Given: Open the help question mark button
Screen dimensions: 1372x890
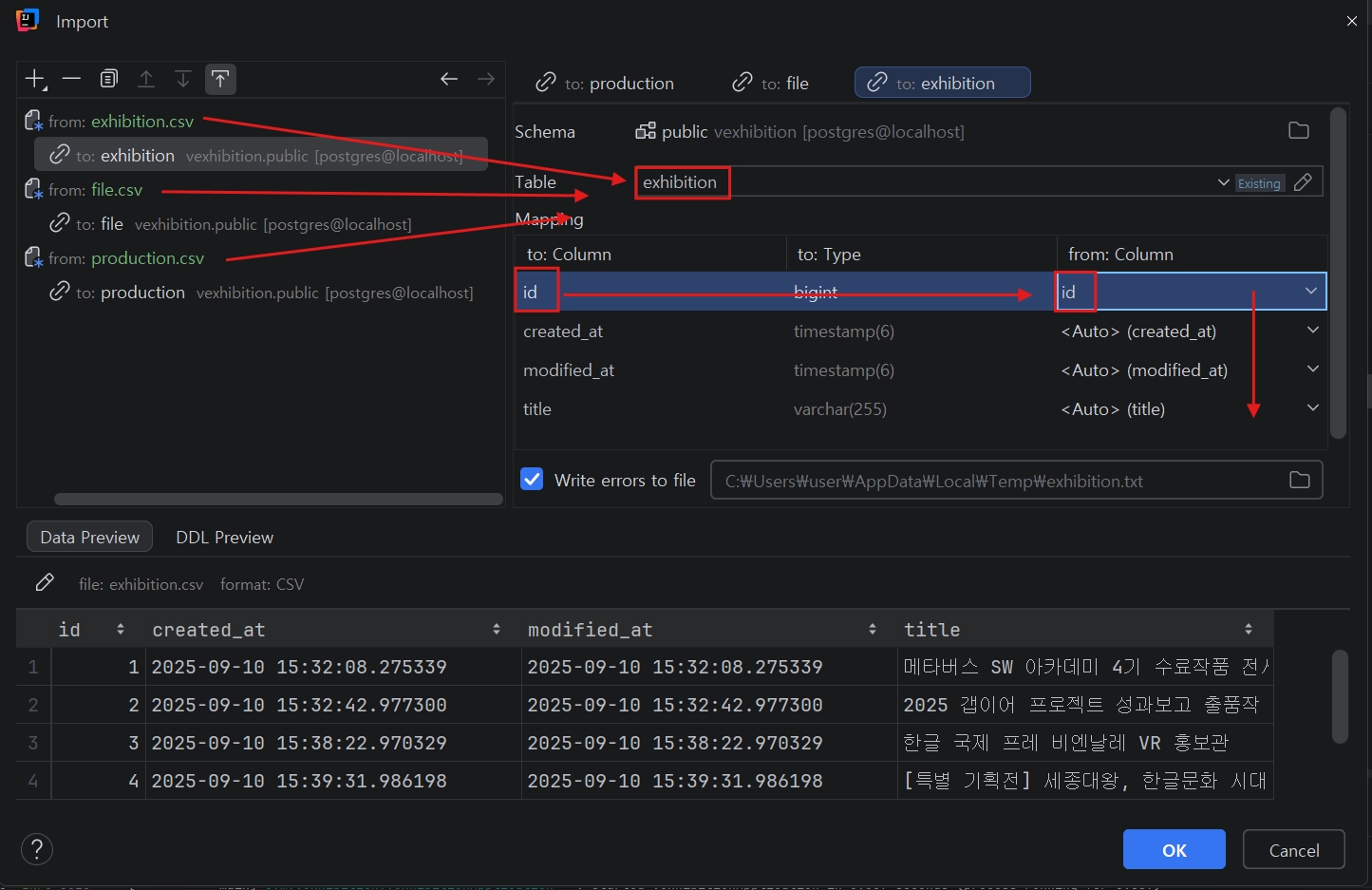Looking at the screenshot, I should click(x=37, y=849).
